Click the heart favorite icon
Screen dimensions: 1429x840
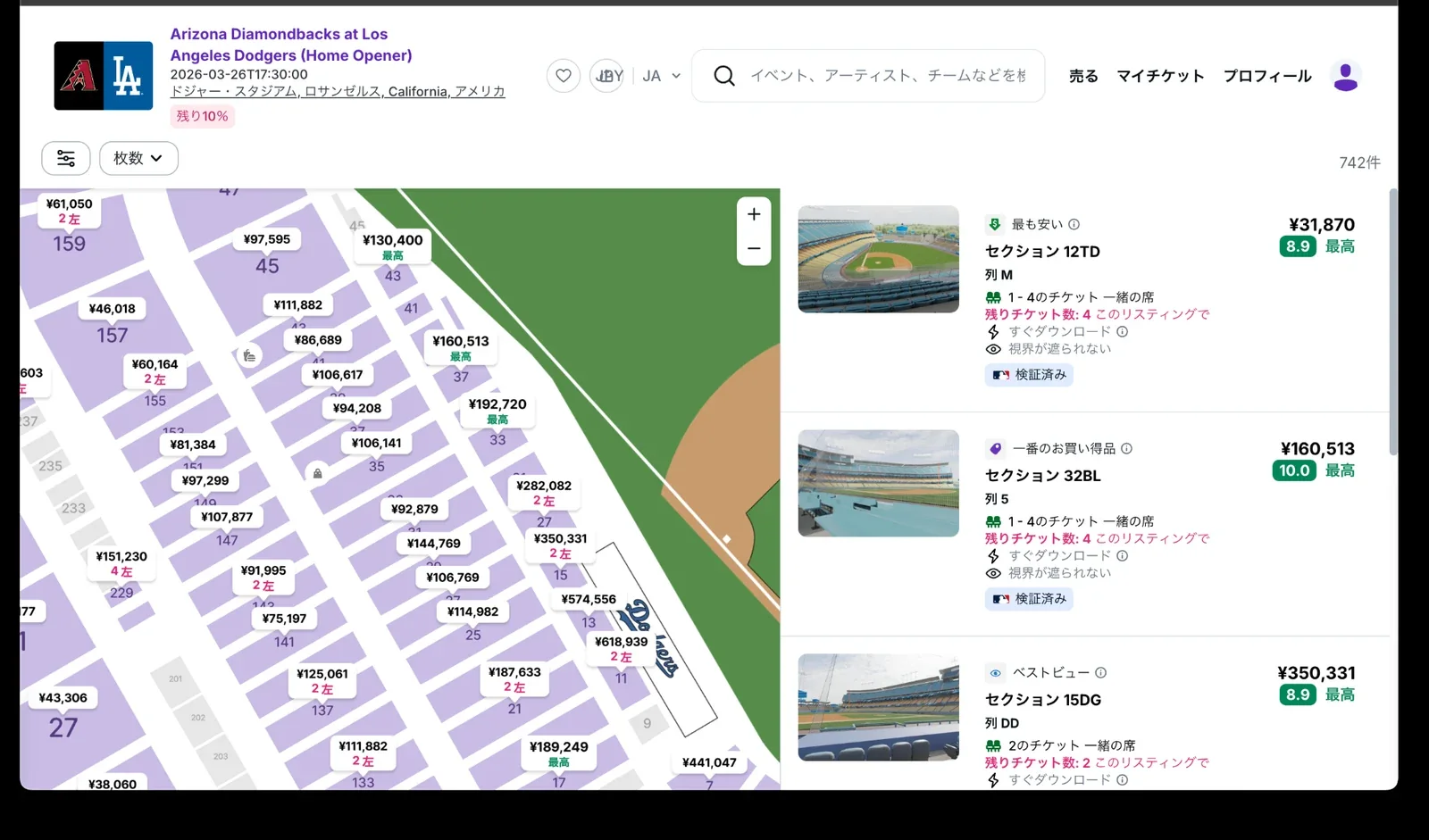click(x=564, y=76)
